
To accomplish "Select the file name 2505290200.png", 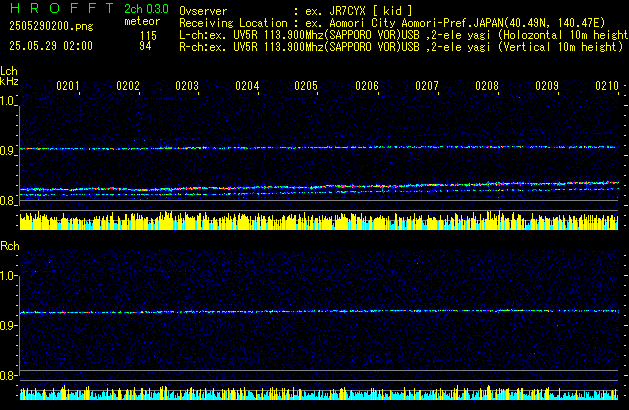I will 51,26.
